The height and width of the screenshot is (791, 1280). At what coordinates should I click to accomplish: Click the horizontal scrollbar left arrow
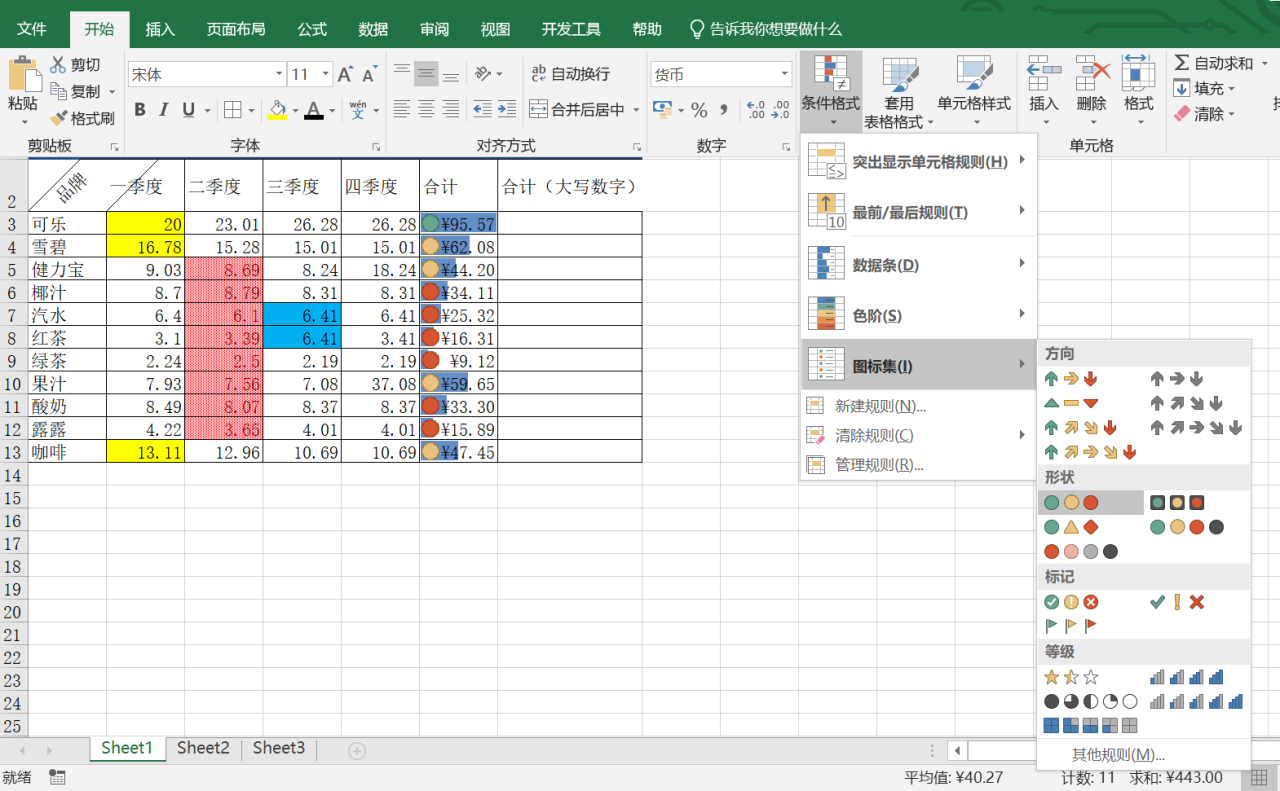tap(957, 750)
